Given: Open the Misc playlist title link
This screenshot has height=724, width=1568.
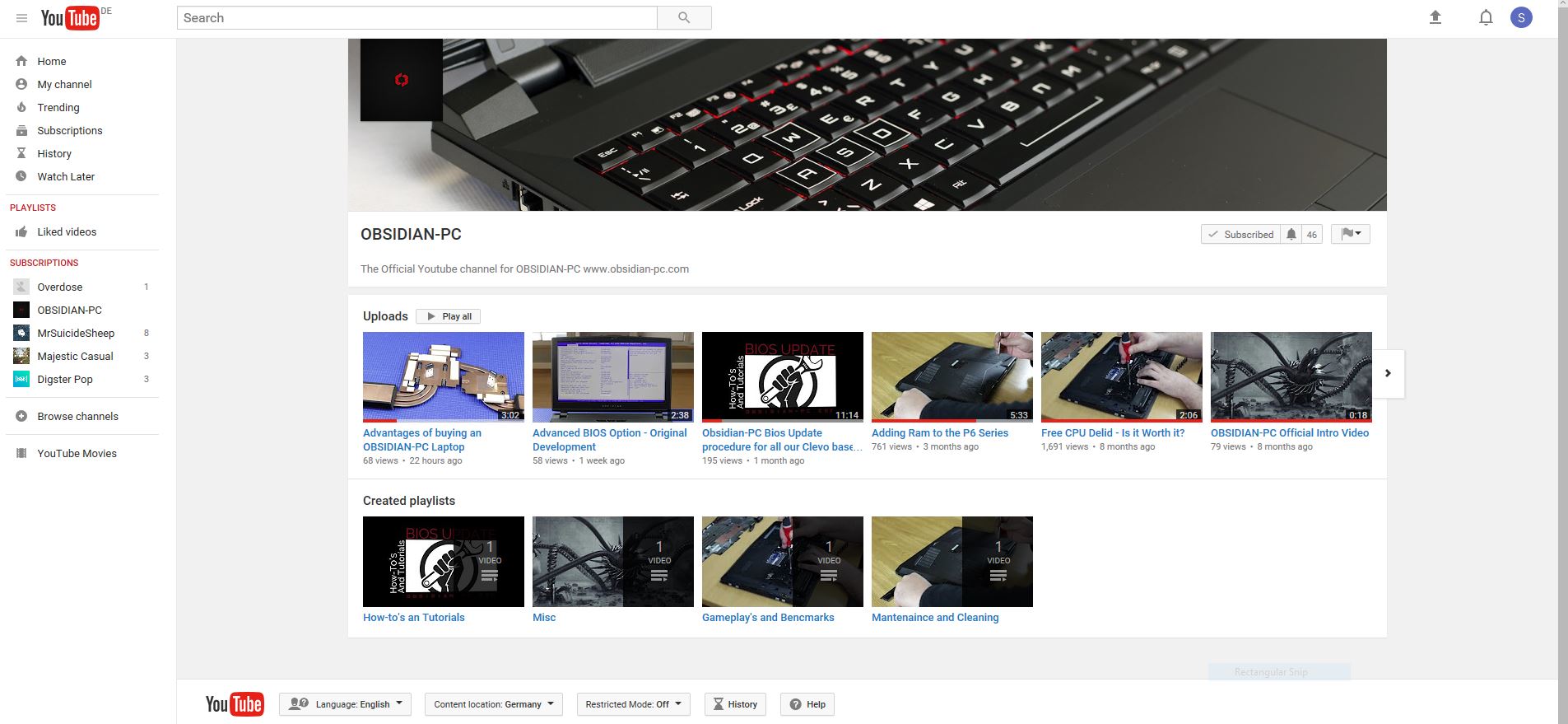Looking at the screenshot, I should 544,617.
